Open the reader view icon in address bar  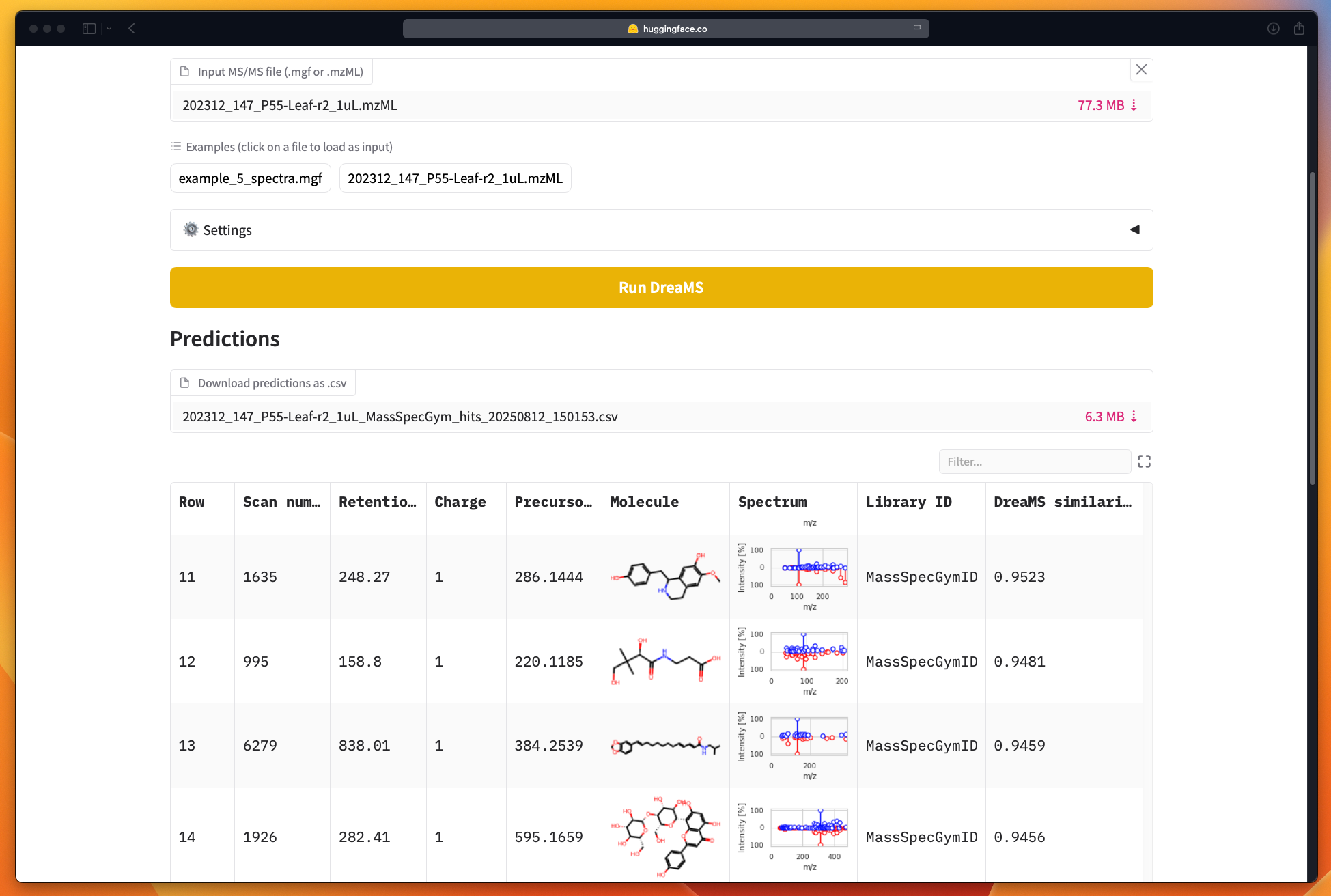pos(917,29)
